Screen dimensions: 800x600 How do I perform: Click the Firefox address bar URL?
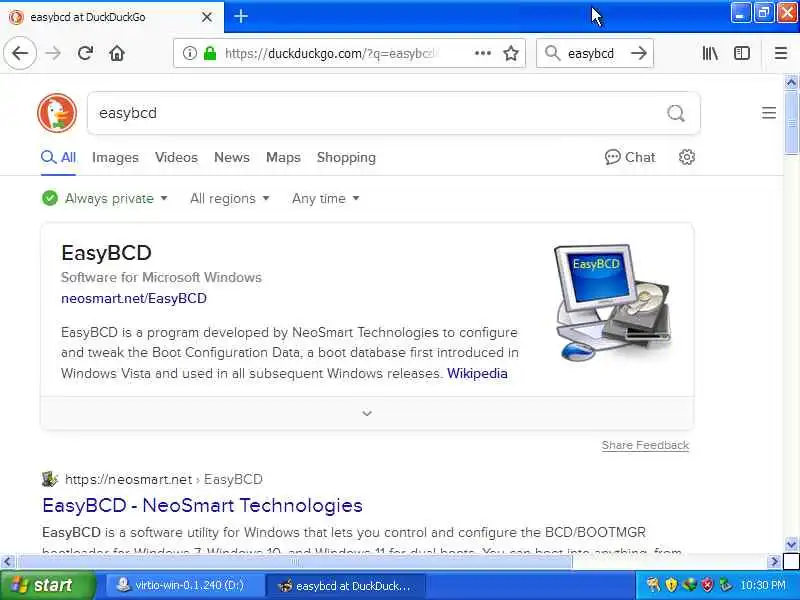pyautogui.click(x=331, y=53)
